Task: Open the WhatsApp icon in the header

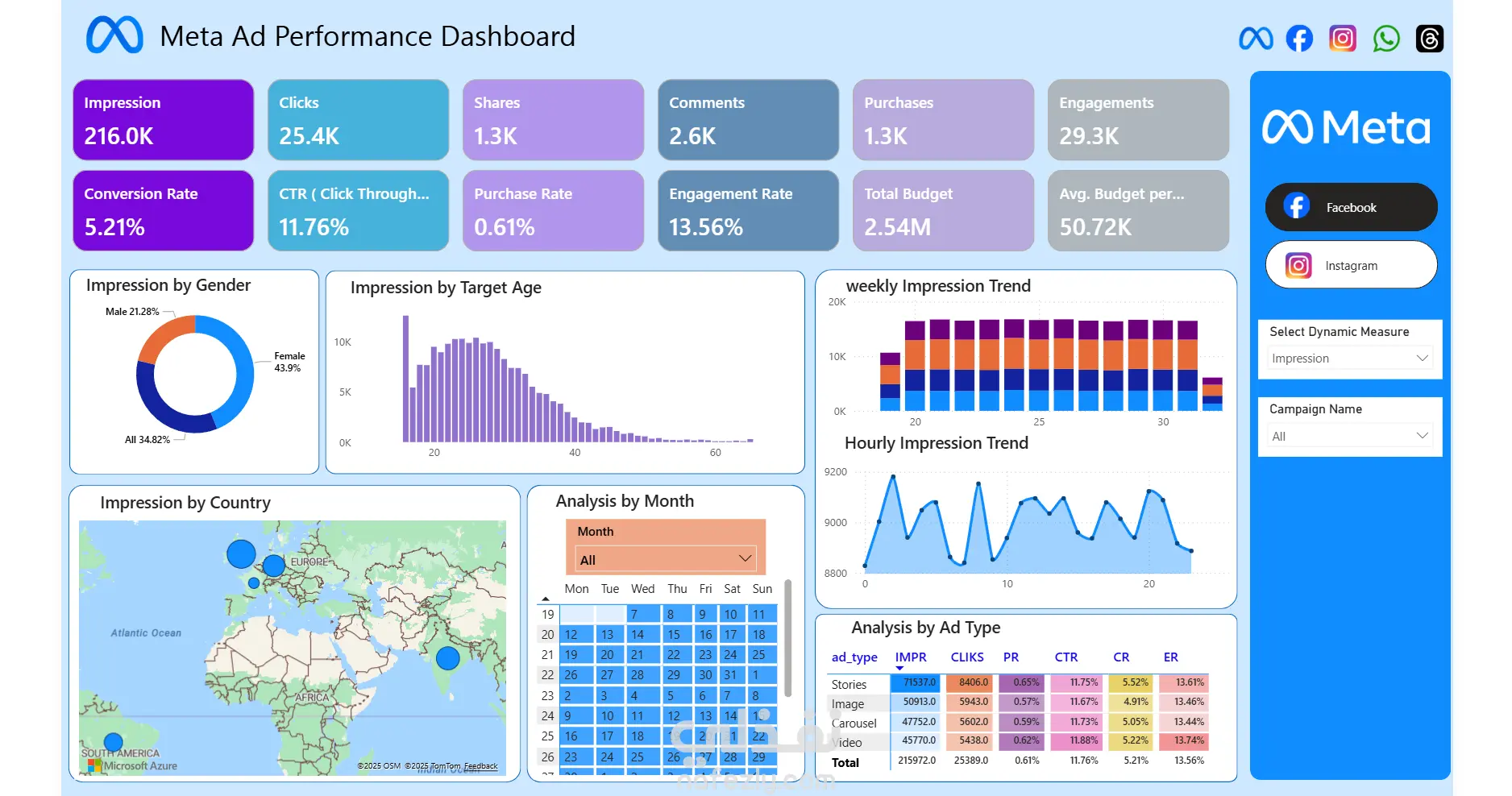Action: click(1386, 38)
